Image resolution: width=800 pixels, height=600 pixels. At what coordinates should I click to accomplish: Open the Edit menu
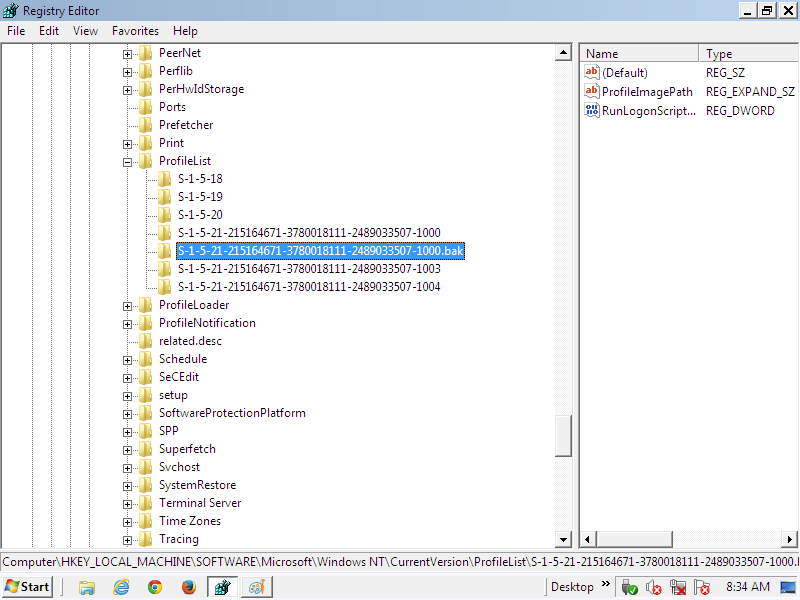click(x=49, y=31)
